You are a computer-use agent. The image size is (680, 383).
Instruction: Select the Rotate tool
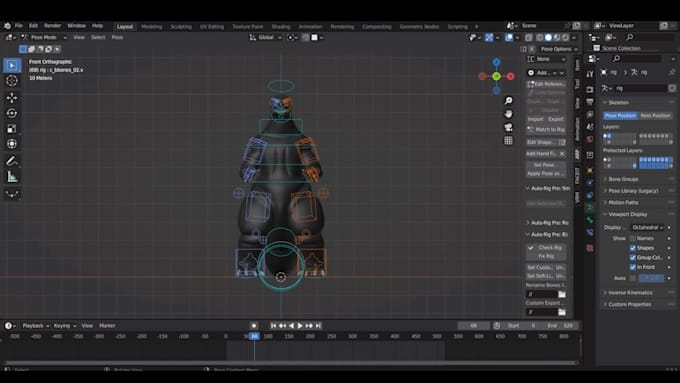coord(12,113)
